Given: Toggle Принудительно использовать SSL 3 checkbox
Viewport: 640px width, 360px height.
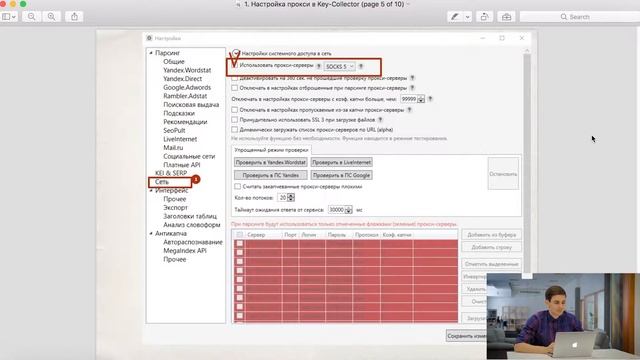Looking at the screenshot, I should (235, 120).
